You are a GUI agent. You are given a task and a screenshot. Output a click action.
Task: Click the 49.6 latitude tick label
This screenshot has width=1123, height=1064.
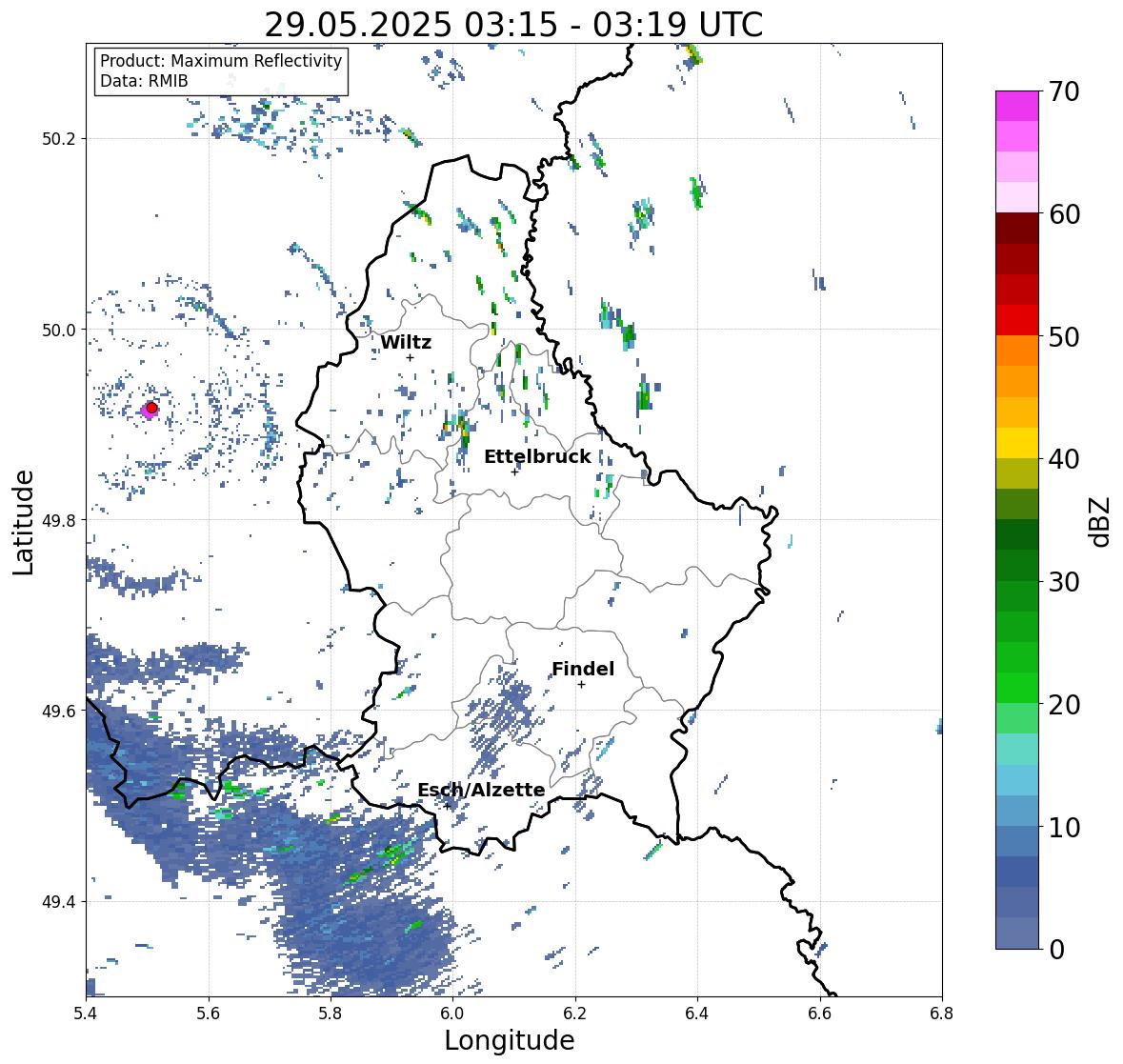[x=59, y=711]
